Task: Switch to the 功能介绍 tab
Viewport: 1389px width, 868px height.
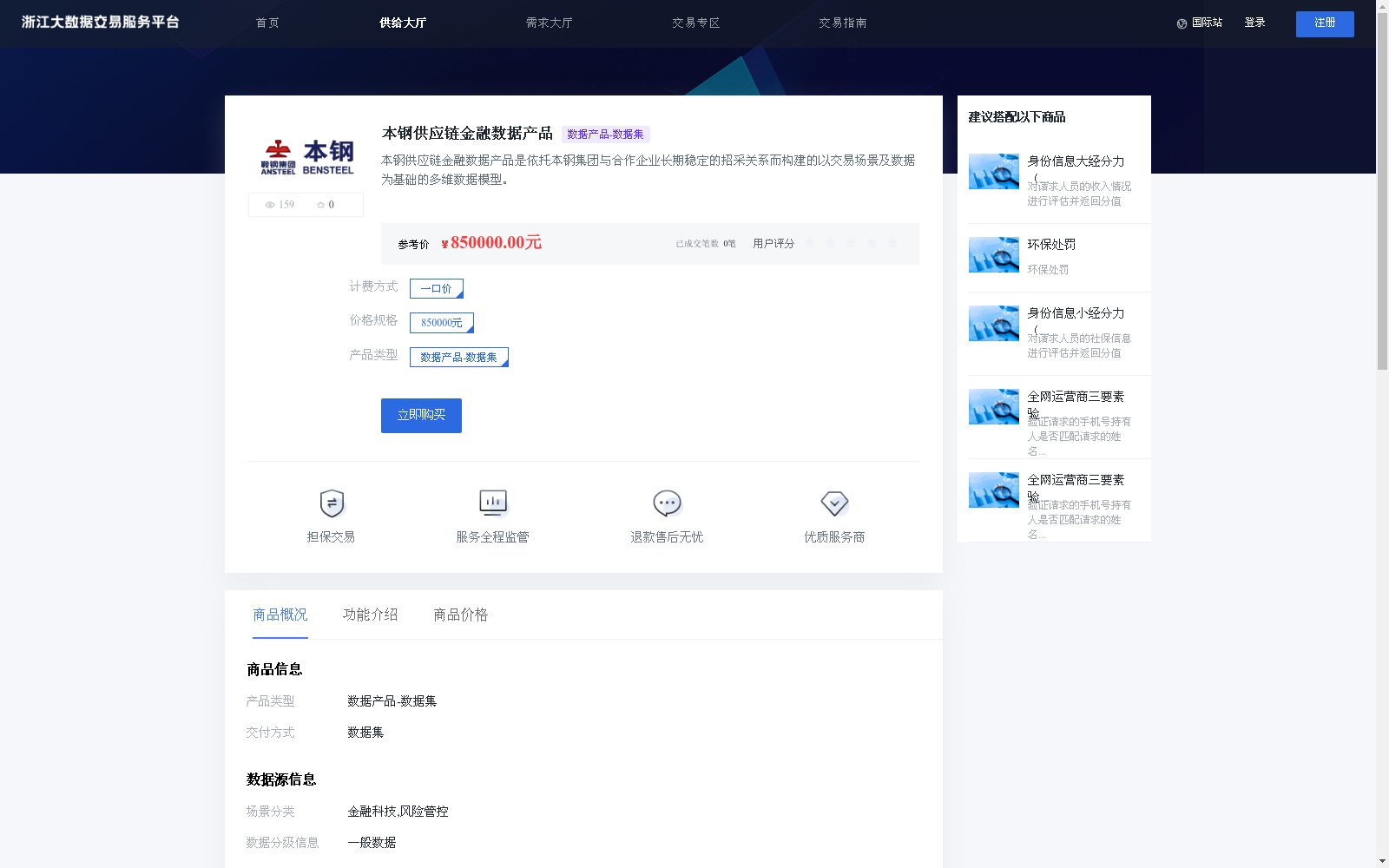Action: tap(369, 615)
